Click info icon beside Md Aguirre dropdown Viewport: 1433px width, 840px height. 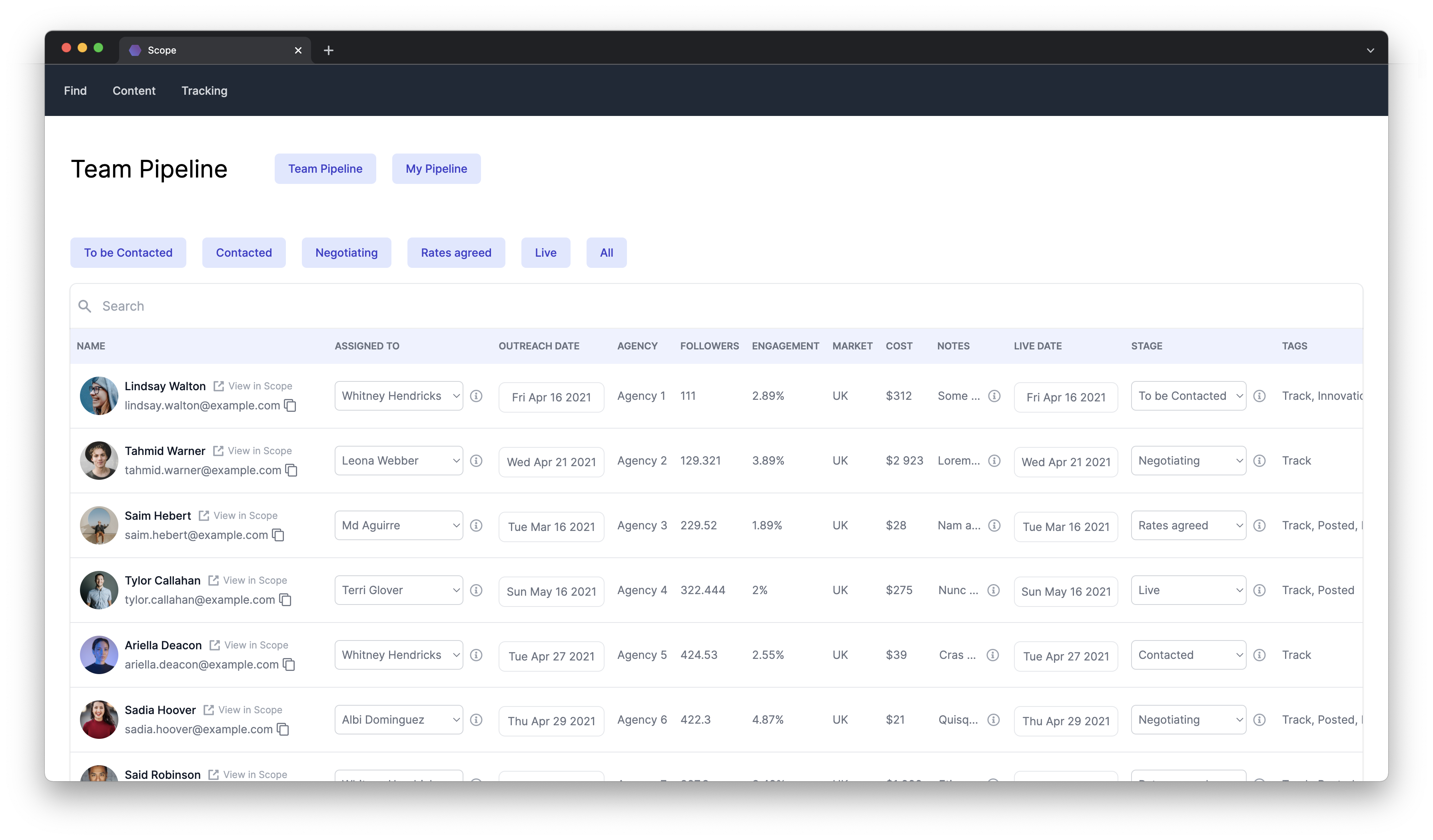click(x=477, y=525)
